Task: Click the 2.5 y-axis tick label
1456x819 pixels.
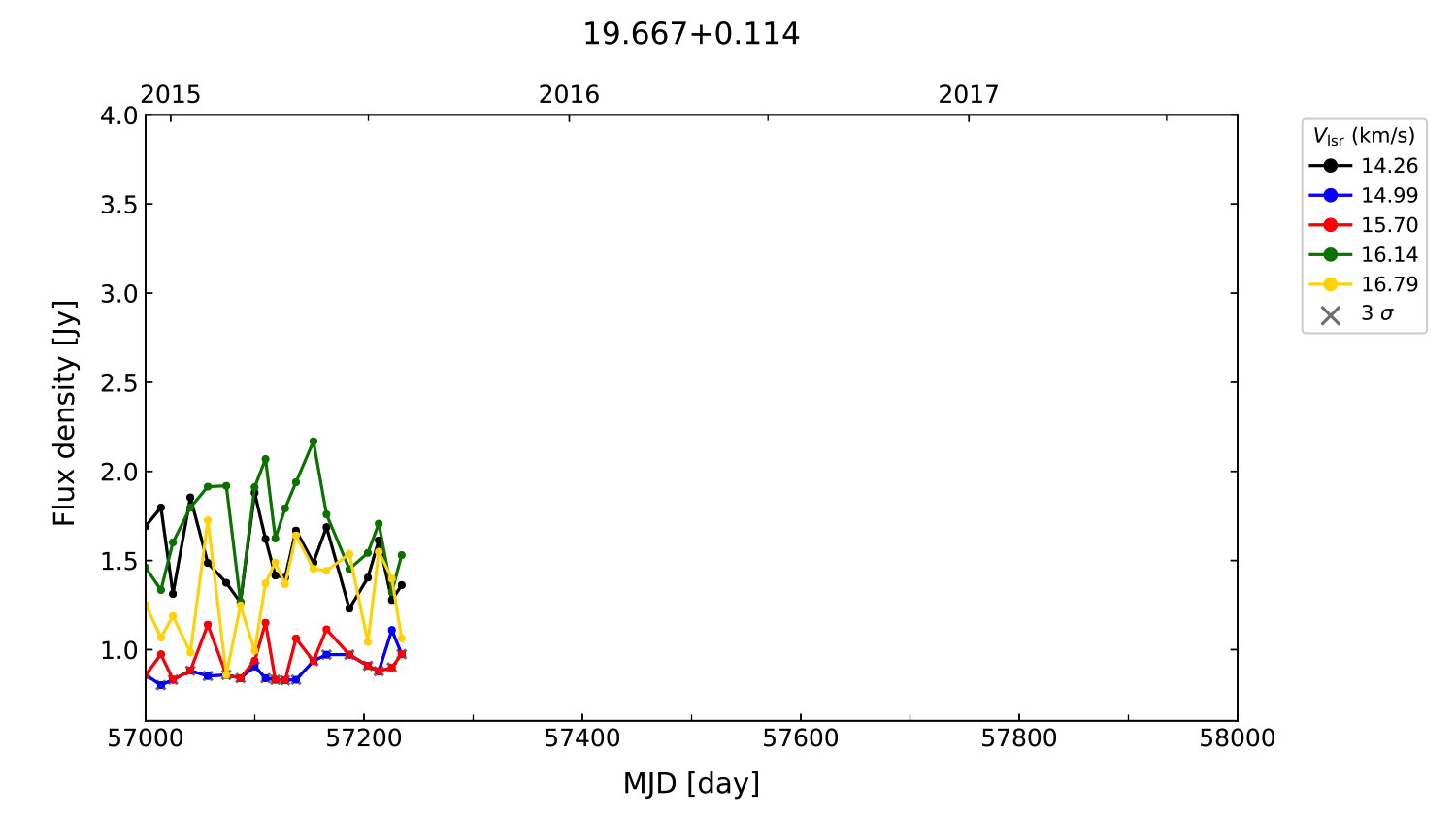Action: click(119, 382)
